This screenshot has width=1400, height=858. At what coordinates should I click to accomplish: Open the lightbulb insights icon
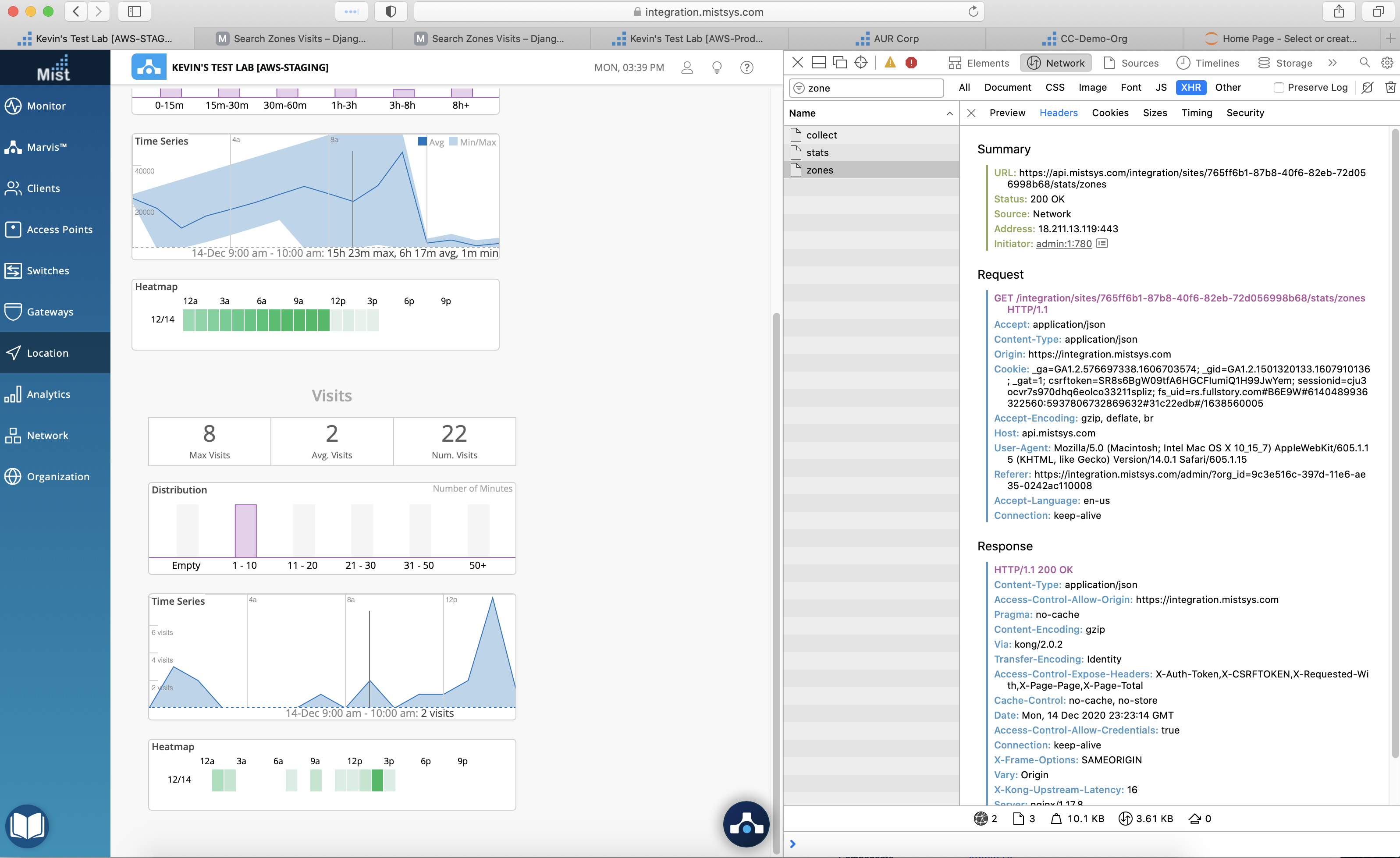tap(717, 67)
